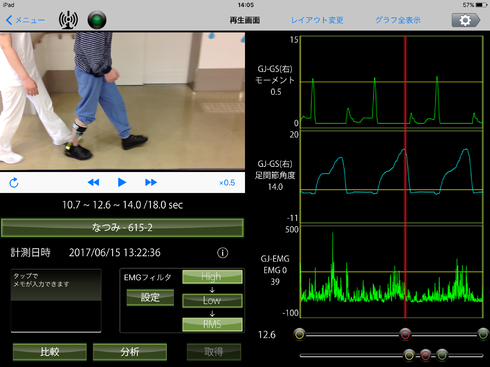Screen dimensions: 490x367
Task: Tap the 計測日時 label
Action: click(30, 253)
